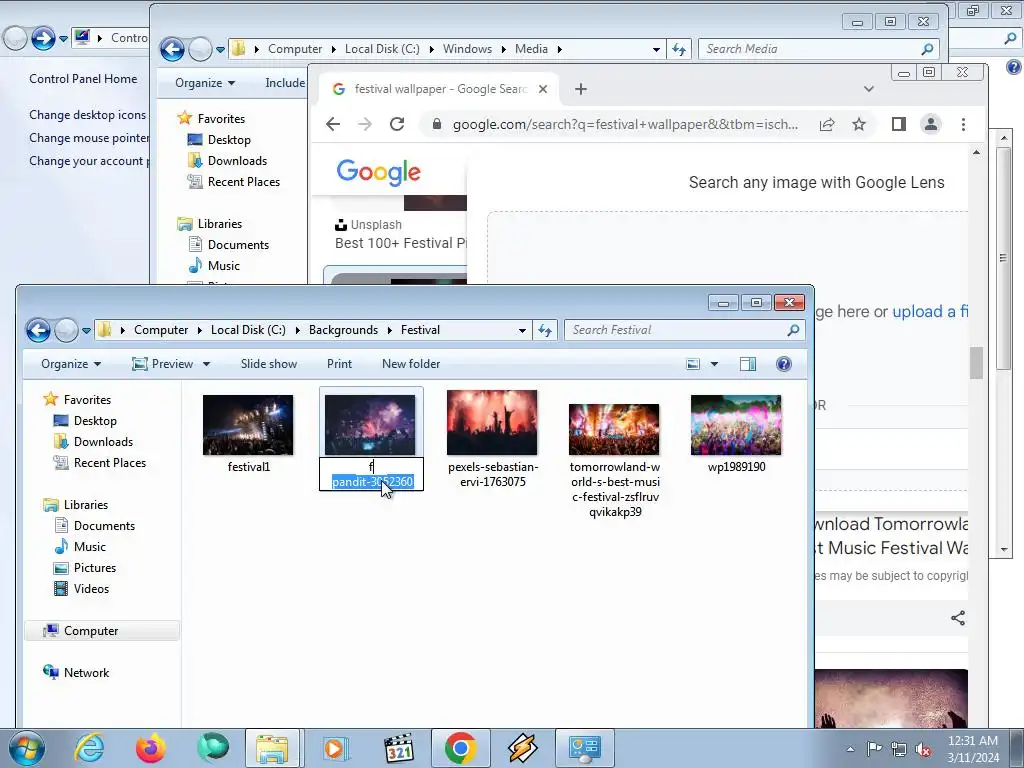Refresh the Festival folder address bar
Viewport: 1024px width, 768px height.
pyautogui.click(x=545, y=330)
